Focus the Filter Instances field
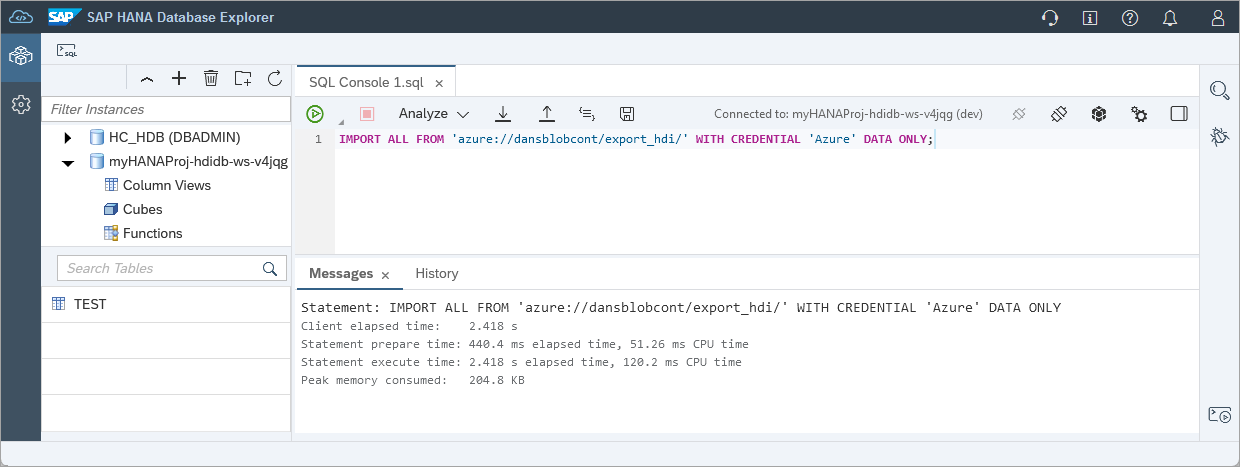The image size is (1240, 467). [166, 109]
